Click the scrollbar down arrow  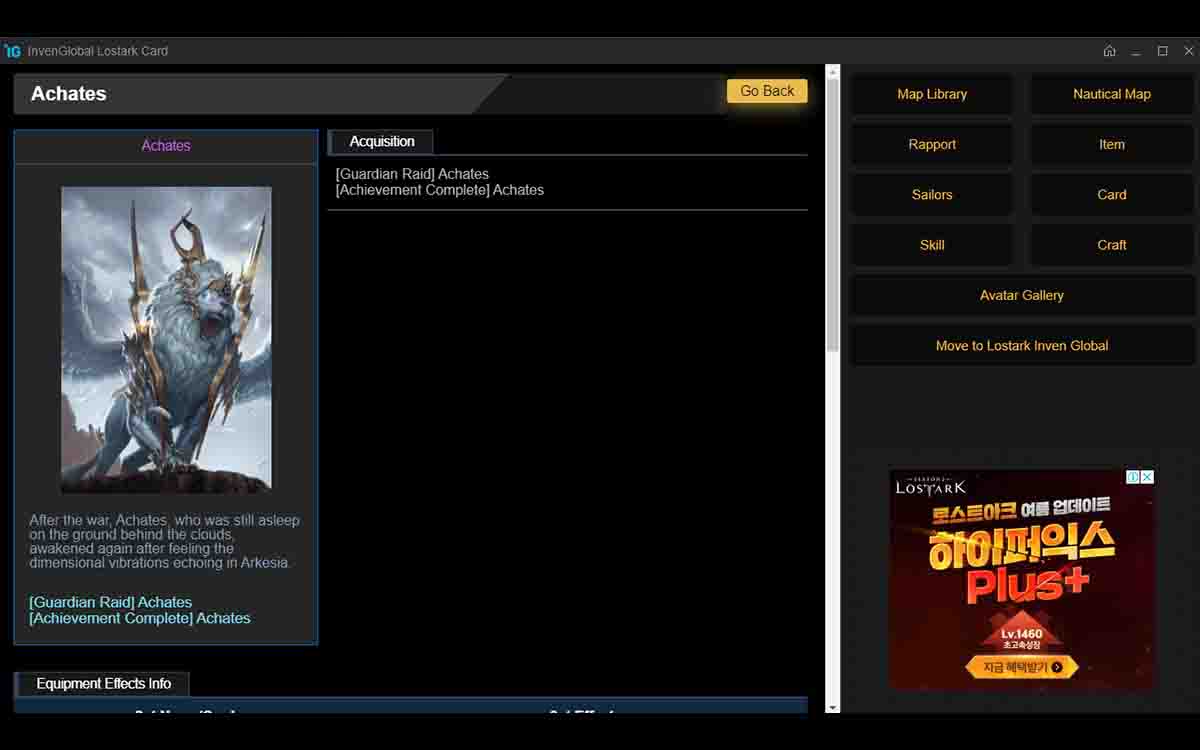tap(832, 707)
